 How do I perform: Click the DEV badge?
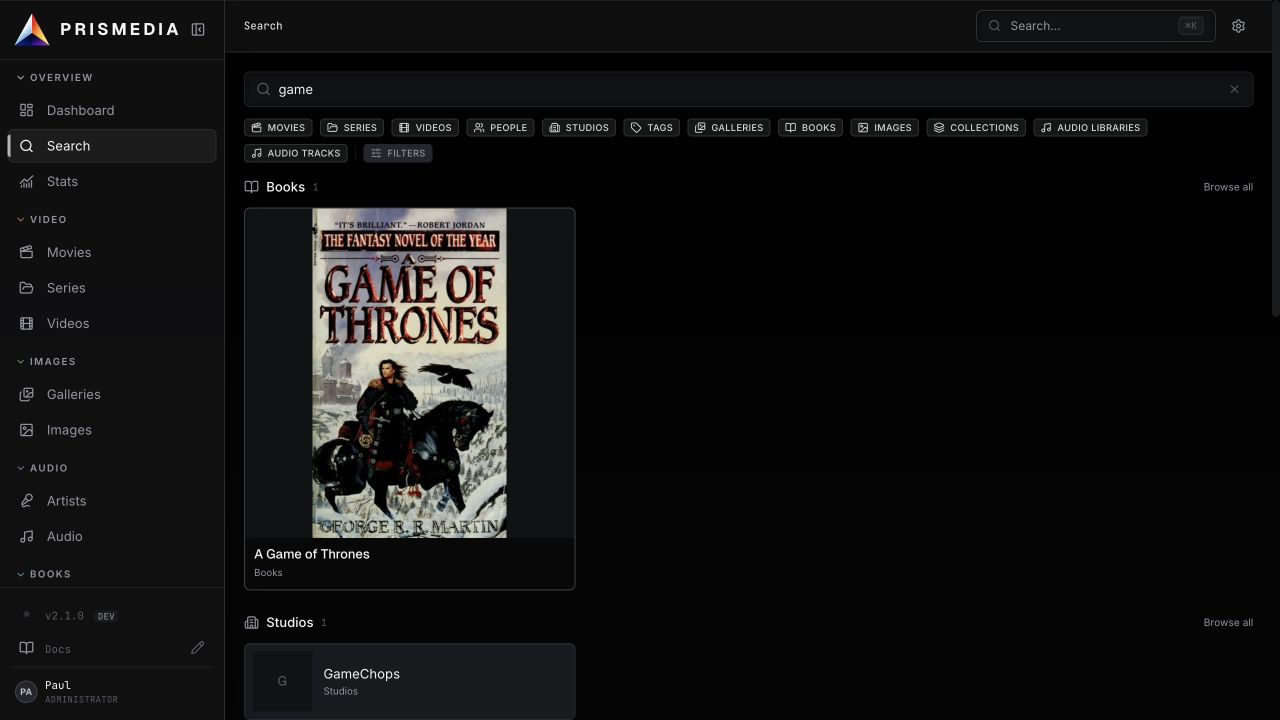coord(106,616)
